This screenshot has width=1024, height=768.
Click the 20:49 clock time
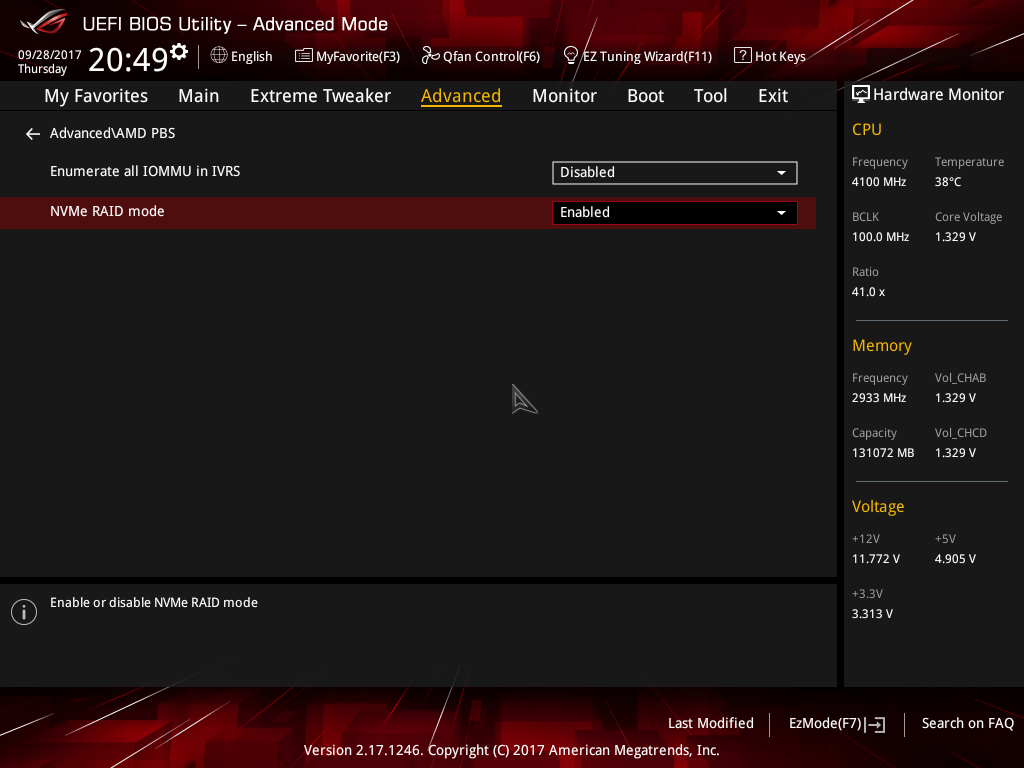pyautogui.click(x=128, y=59)
